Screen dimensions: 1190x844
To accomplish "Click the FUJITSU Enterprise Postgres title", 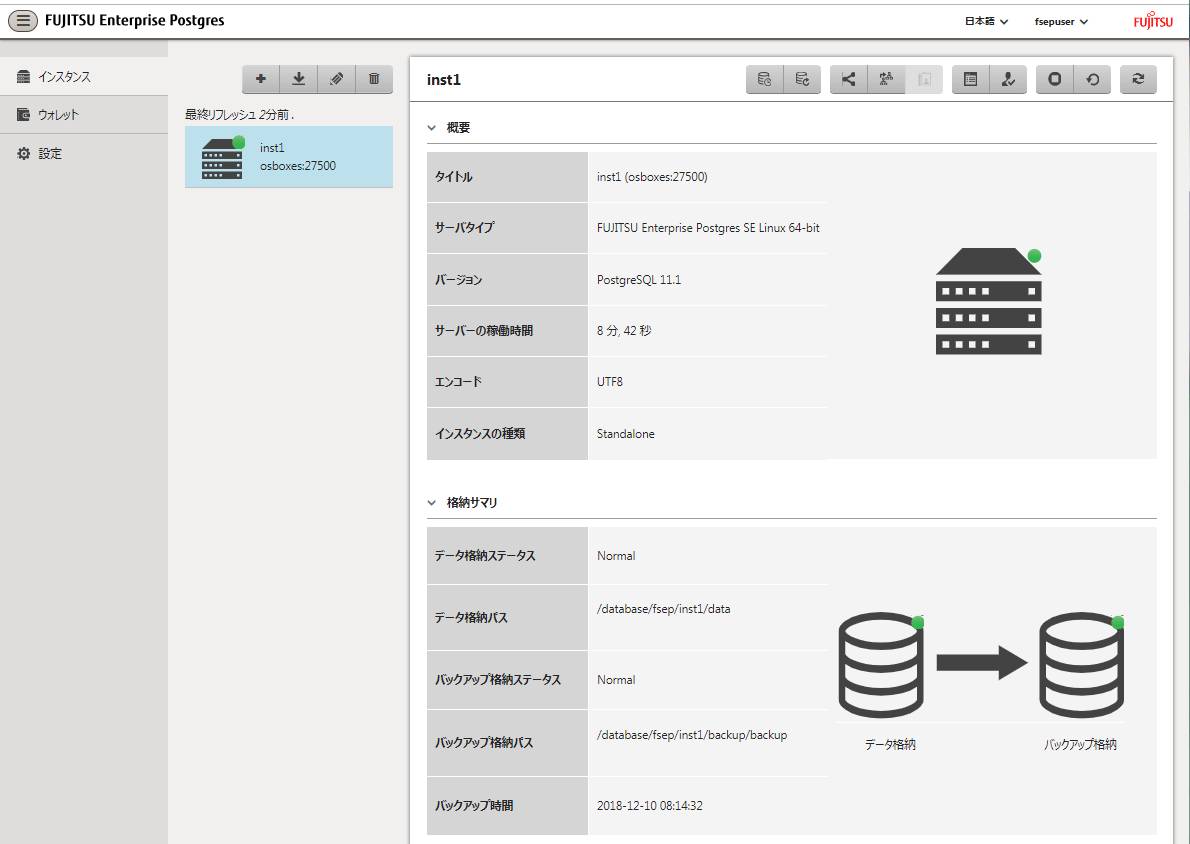I will [x=134, y=20].
